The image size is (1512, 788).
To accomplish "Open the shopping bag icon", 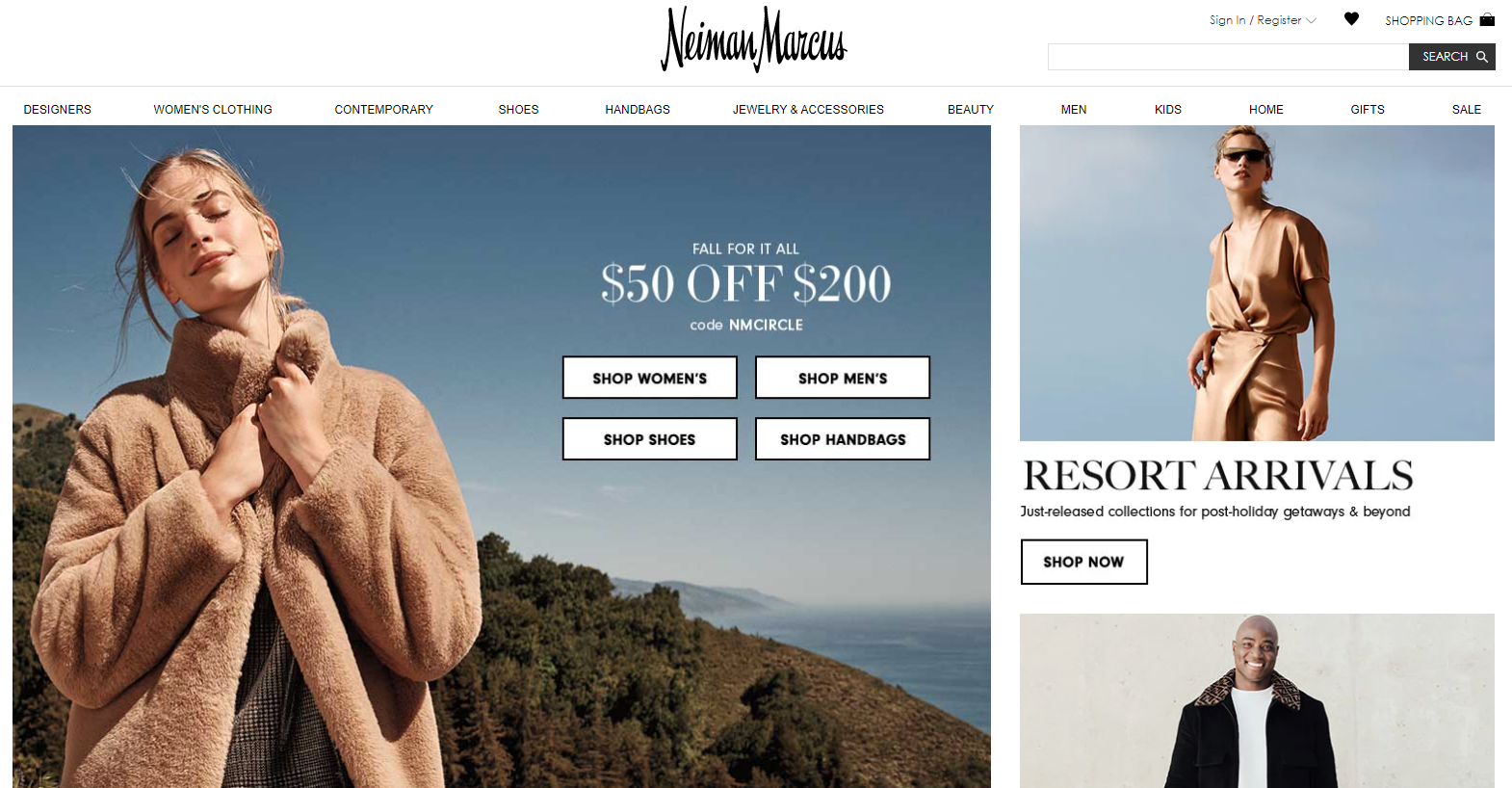I will pos(1487,19).
